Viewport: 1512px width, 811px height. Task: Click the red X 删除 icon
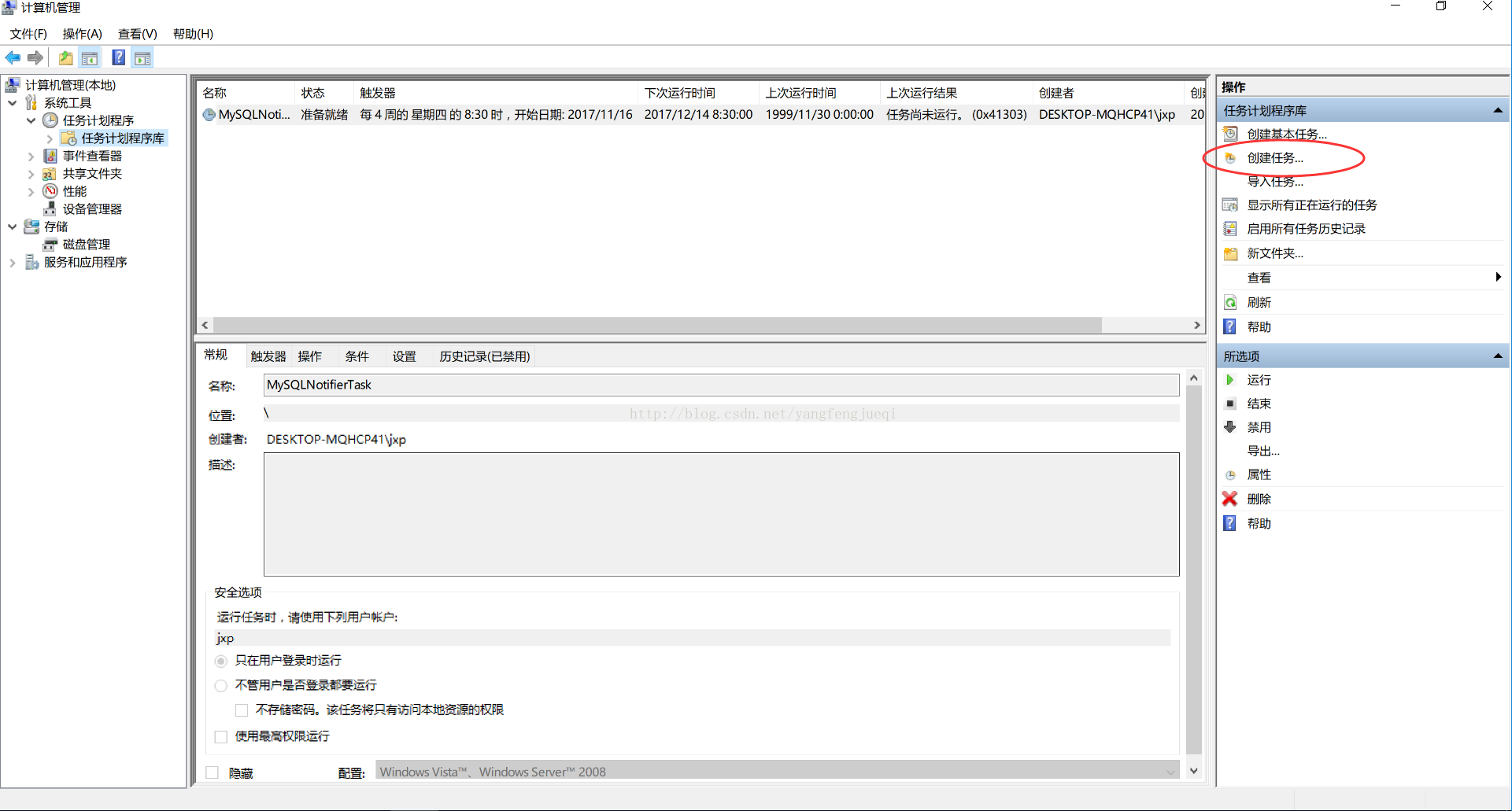tap(1230, 499)
